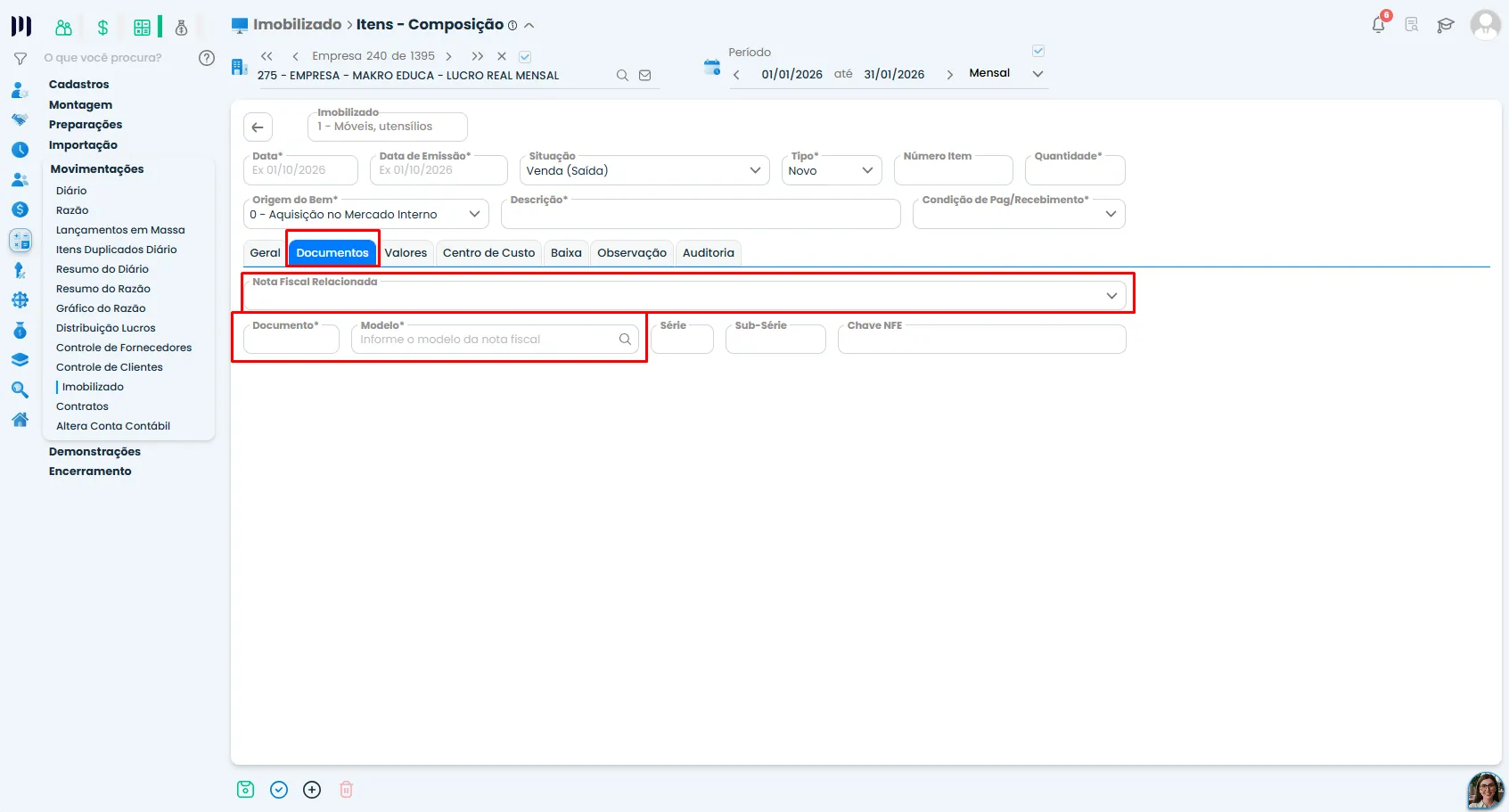Click the Documento input field
The height and width of the screenshot is (812, 1509).
coord(291,340)
